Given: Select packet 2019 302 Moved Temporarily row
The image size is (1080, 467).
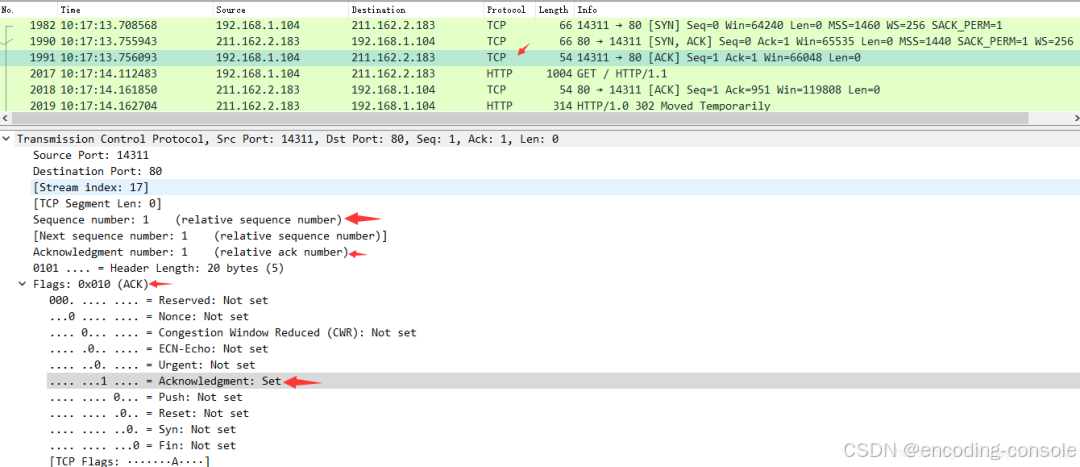Looking at the screenshot, I should pyautogui.click(x=540, y=105).
